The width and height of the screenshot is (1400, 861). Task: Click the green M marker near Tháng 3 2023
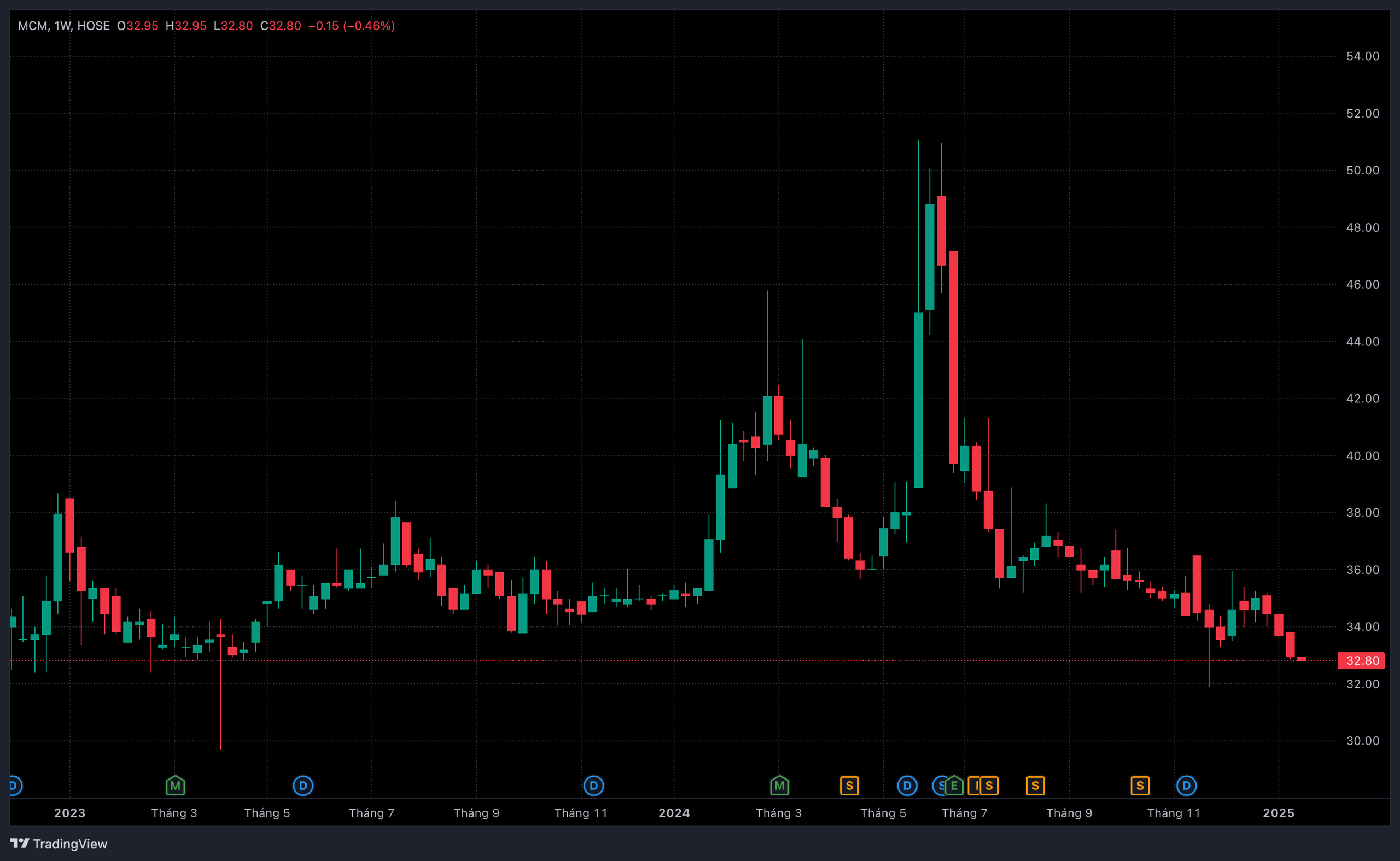pyautogui.click(x=176, y=786)
